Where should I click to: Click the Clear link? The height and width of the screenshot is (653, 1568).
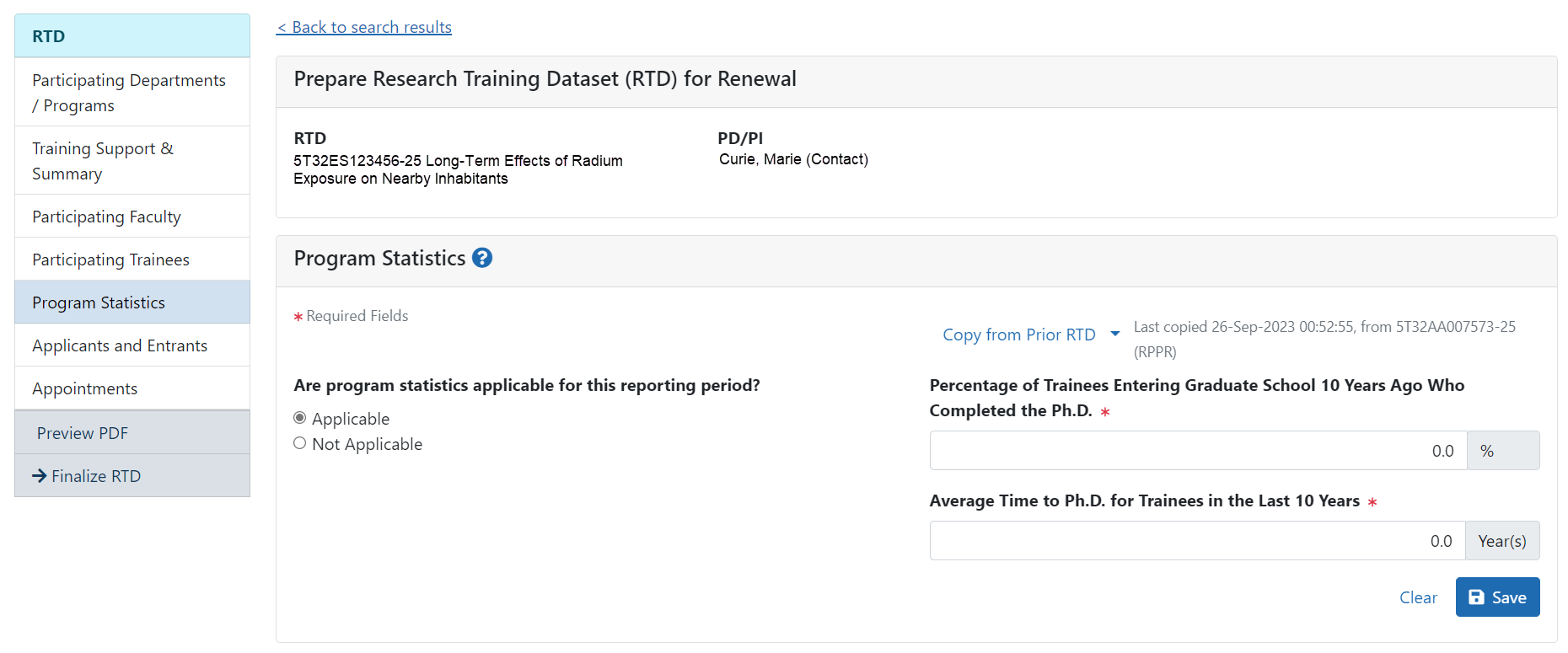[x=1418, y=597]
